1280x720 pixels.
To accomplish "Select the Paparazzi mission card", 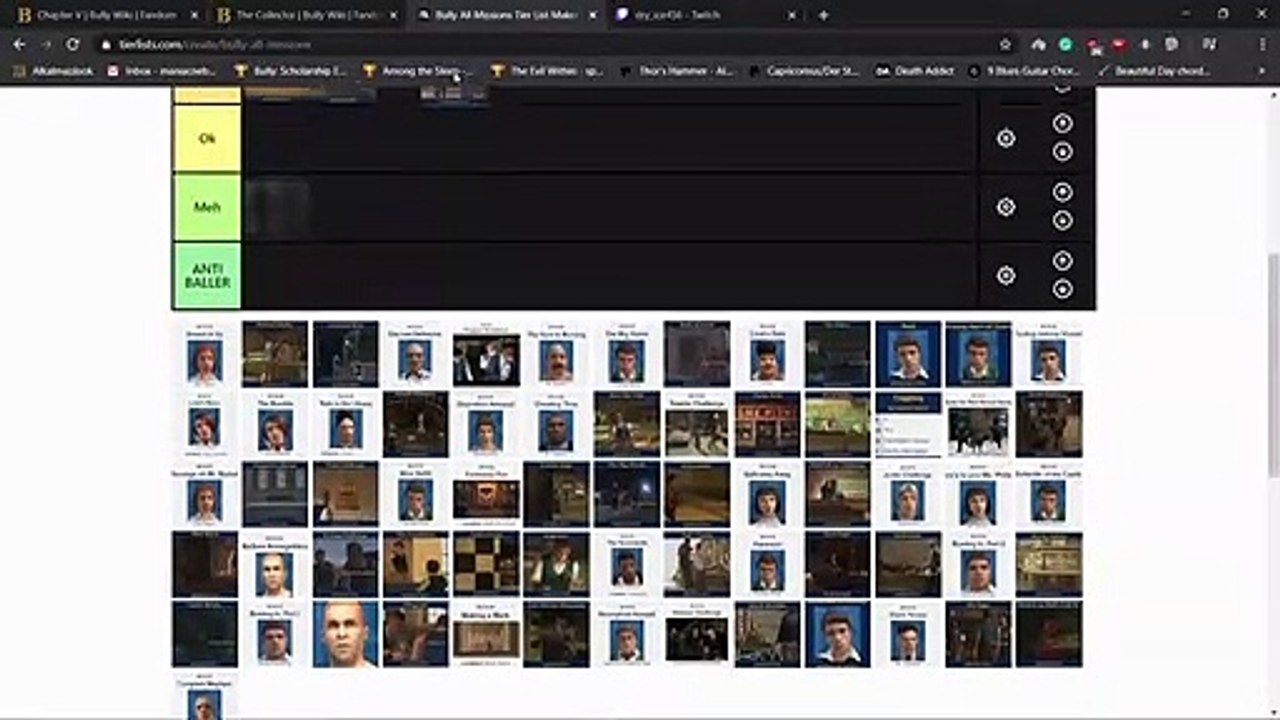I will coord(767,564).
